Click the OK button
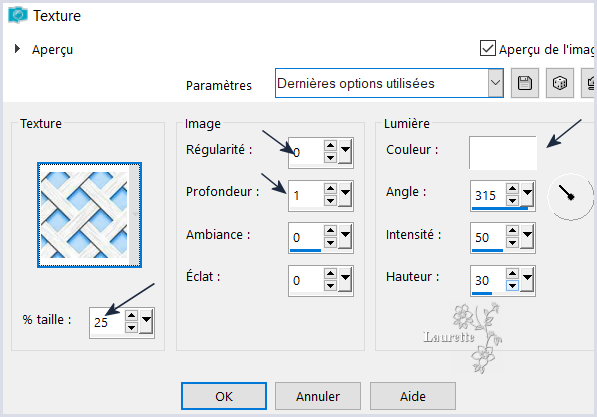The width and height of the screenshot is (597, 417). 224,396
